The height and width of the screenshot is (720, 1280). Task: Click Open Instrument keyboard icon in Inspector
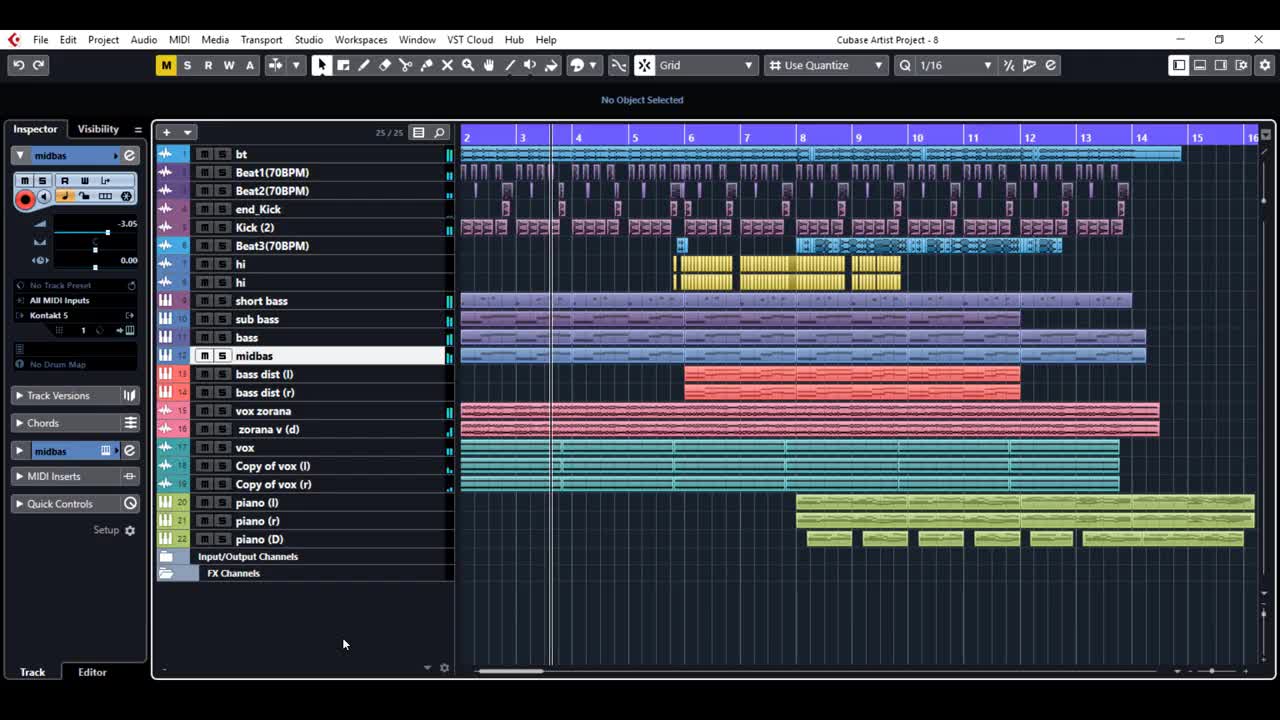130,330
